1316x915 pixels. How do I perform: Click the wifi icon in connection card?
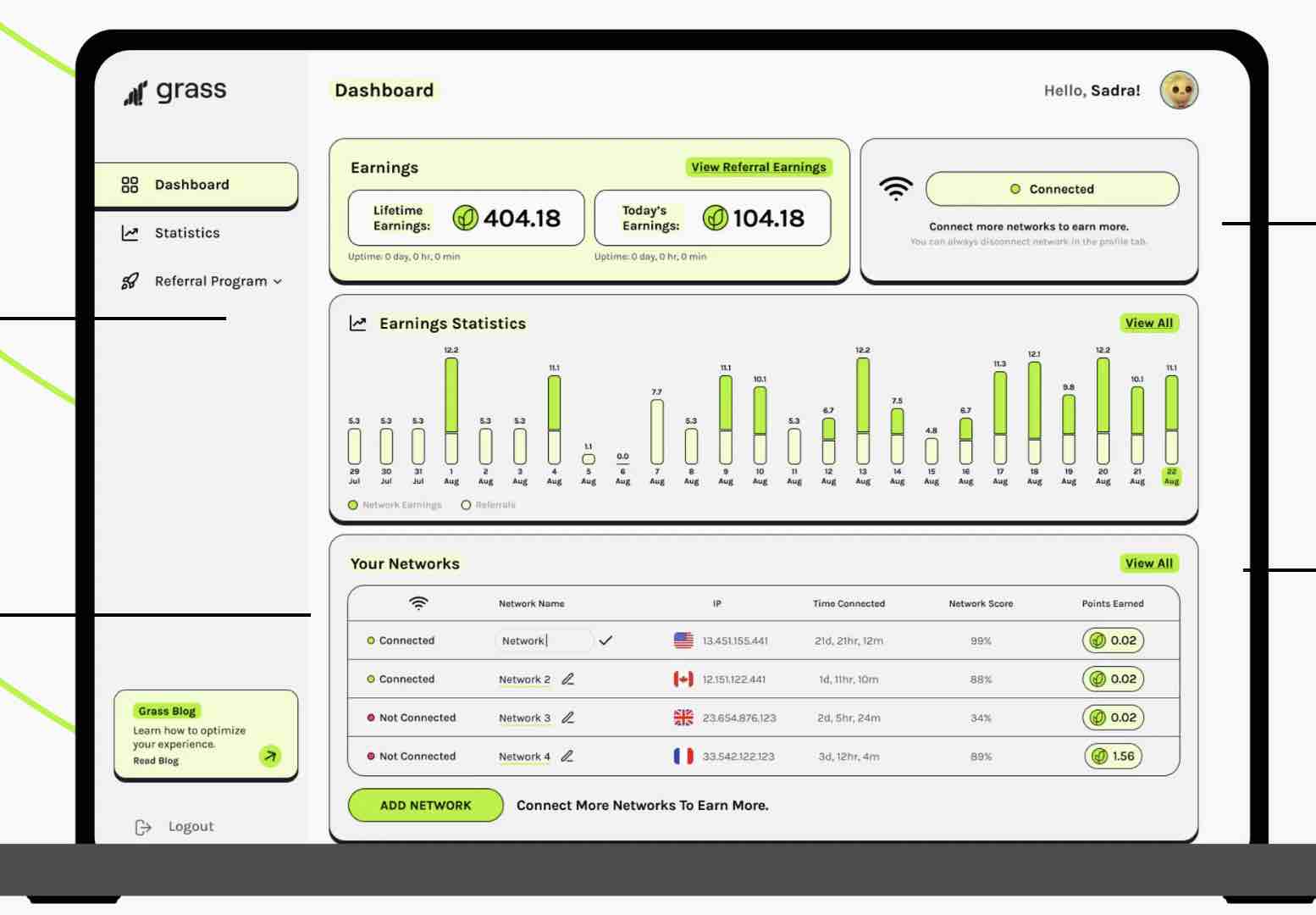pos(896,189)
